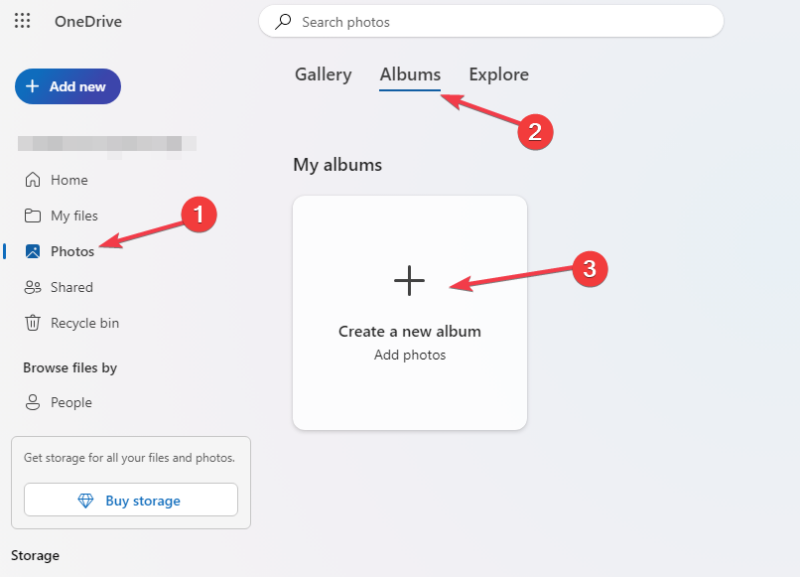This screenshot has height=577, width=800.
Task: Open the Explore tab
Action: click(x=498, y=74)
